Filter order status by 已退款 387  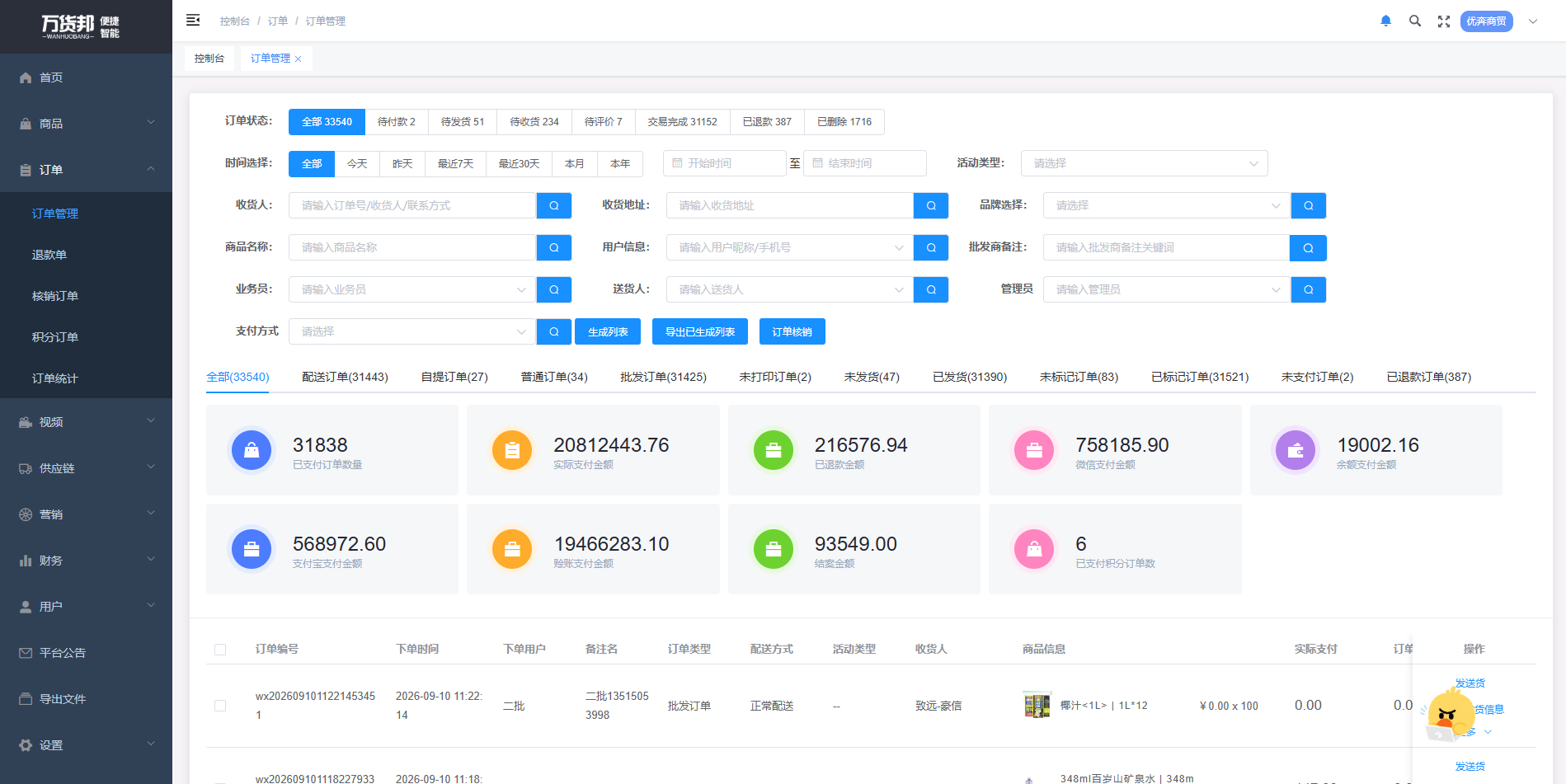767,122
